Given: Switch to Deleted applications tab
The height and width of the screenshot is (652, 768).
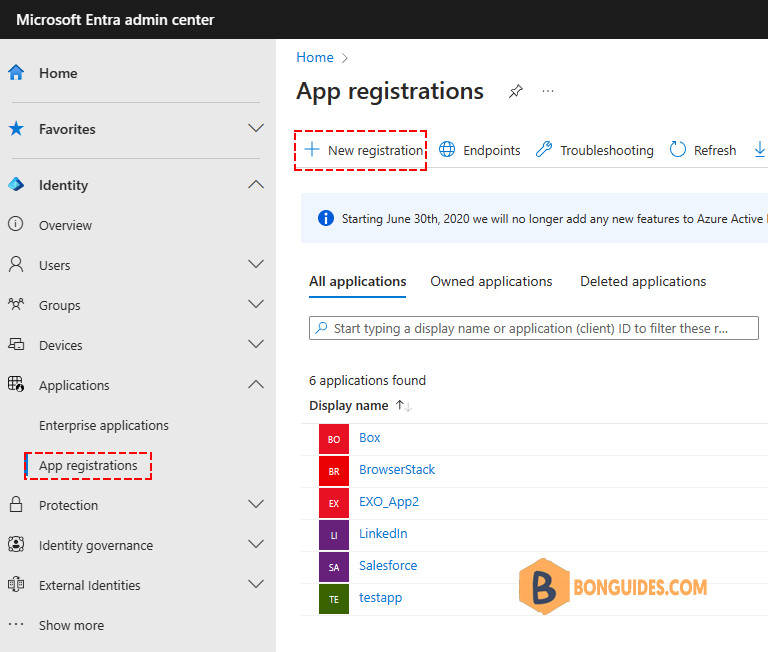Looking at the screenshot, I should pyautogui.click(x=643, y=282).
